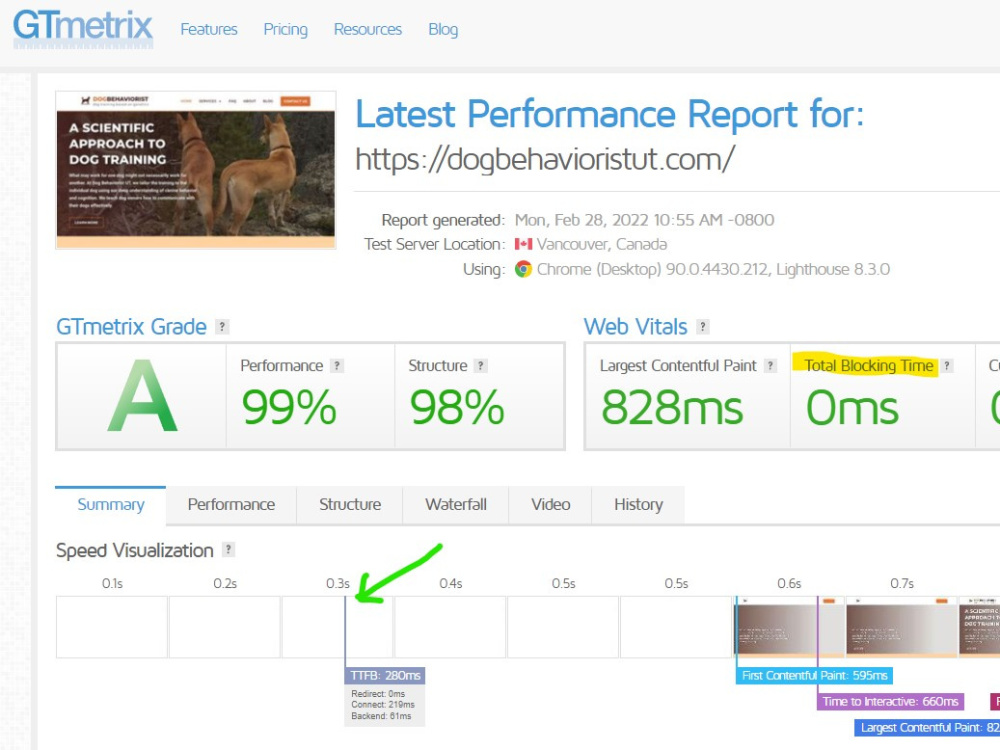
Task: Open the History tab
Action: coord(638,504)
